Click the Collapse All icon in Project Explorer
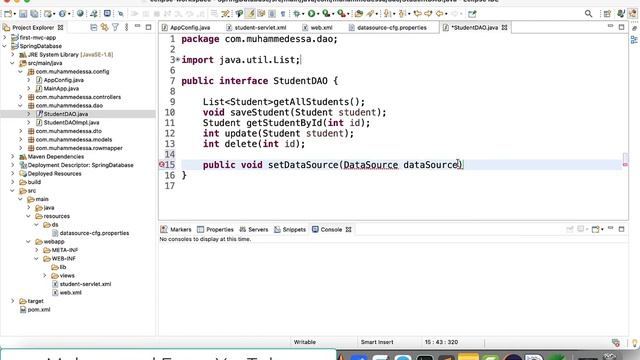This screenshot has width=640, height=360. point(93,27)
